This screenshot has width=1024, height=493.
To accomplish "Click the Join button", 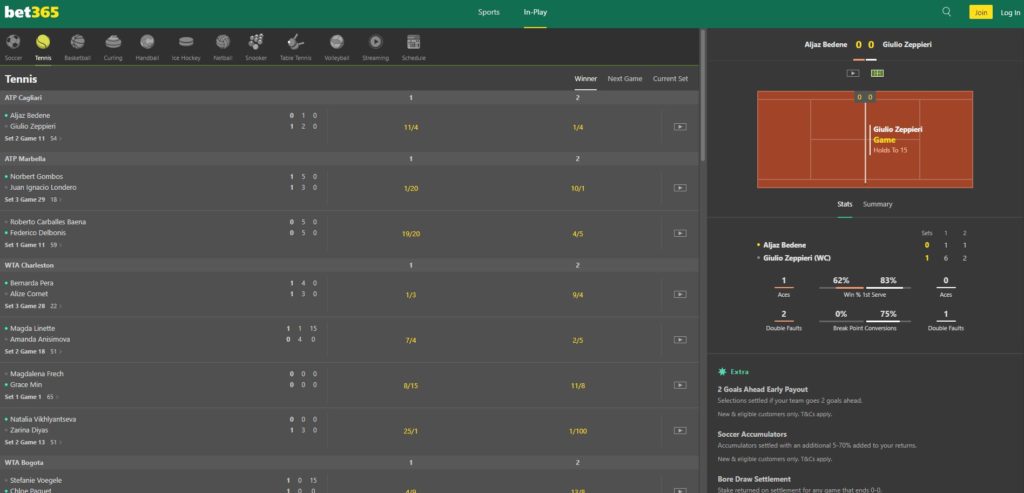I will tap(980, 12).
